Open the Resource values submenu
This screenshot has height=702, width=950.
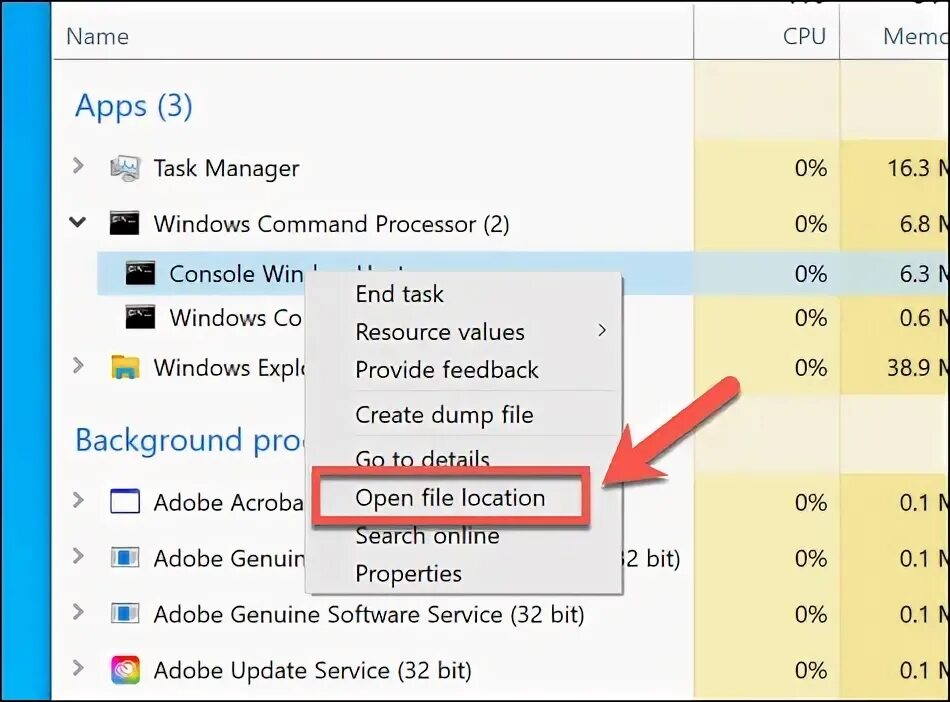coord(440,332)
